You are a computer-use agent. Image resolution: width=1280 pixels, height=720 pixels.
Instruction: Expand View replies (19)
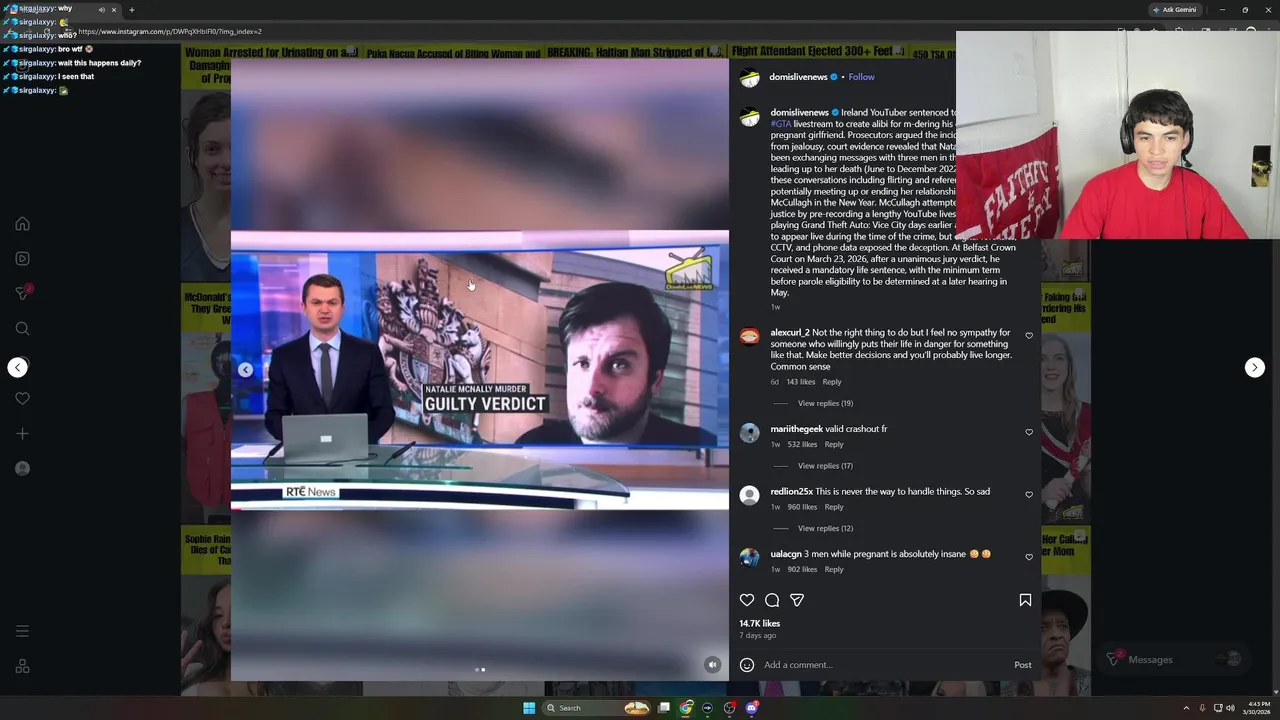coord(825,403)
